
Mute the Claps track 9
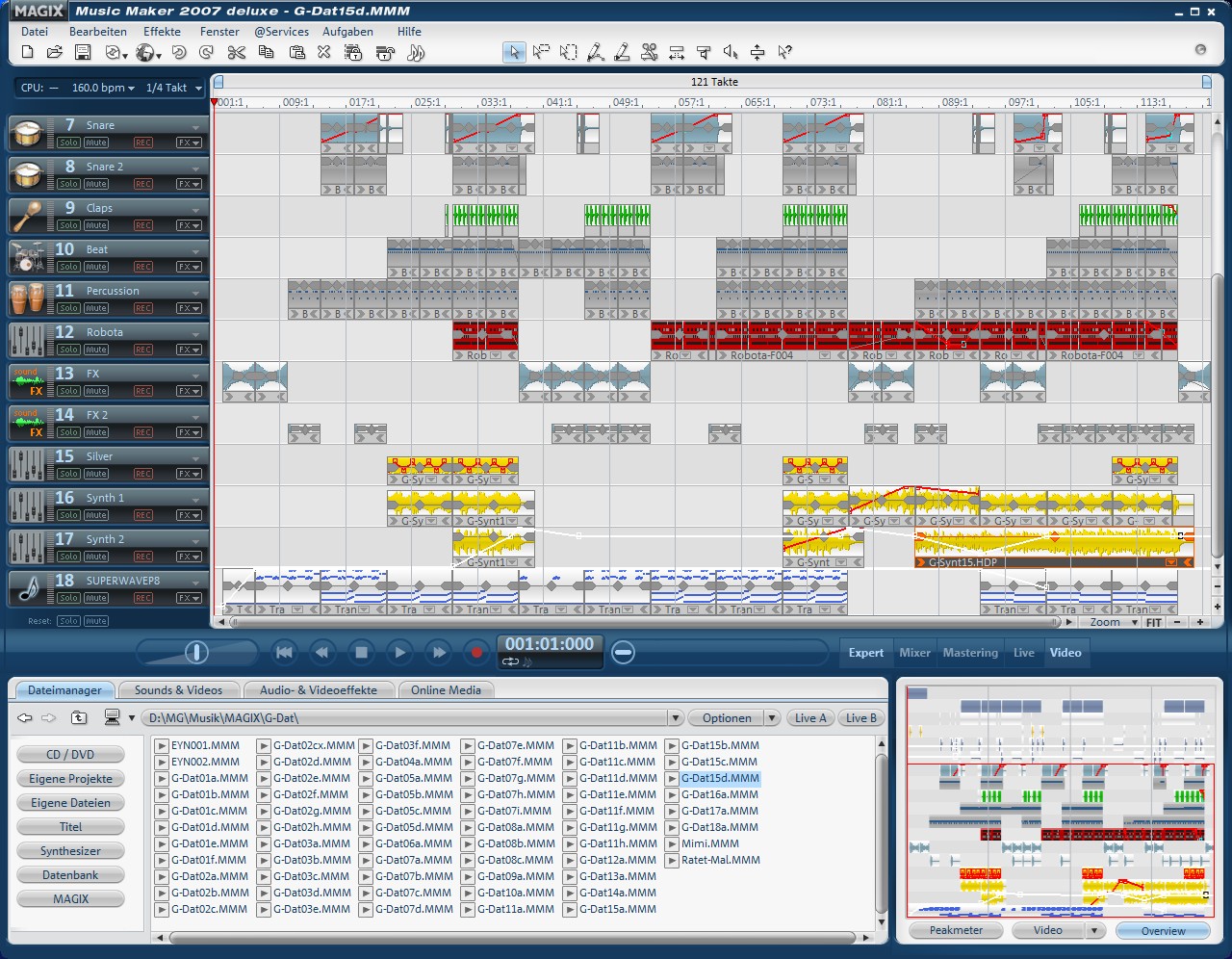[x=96, y=225]
